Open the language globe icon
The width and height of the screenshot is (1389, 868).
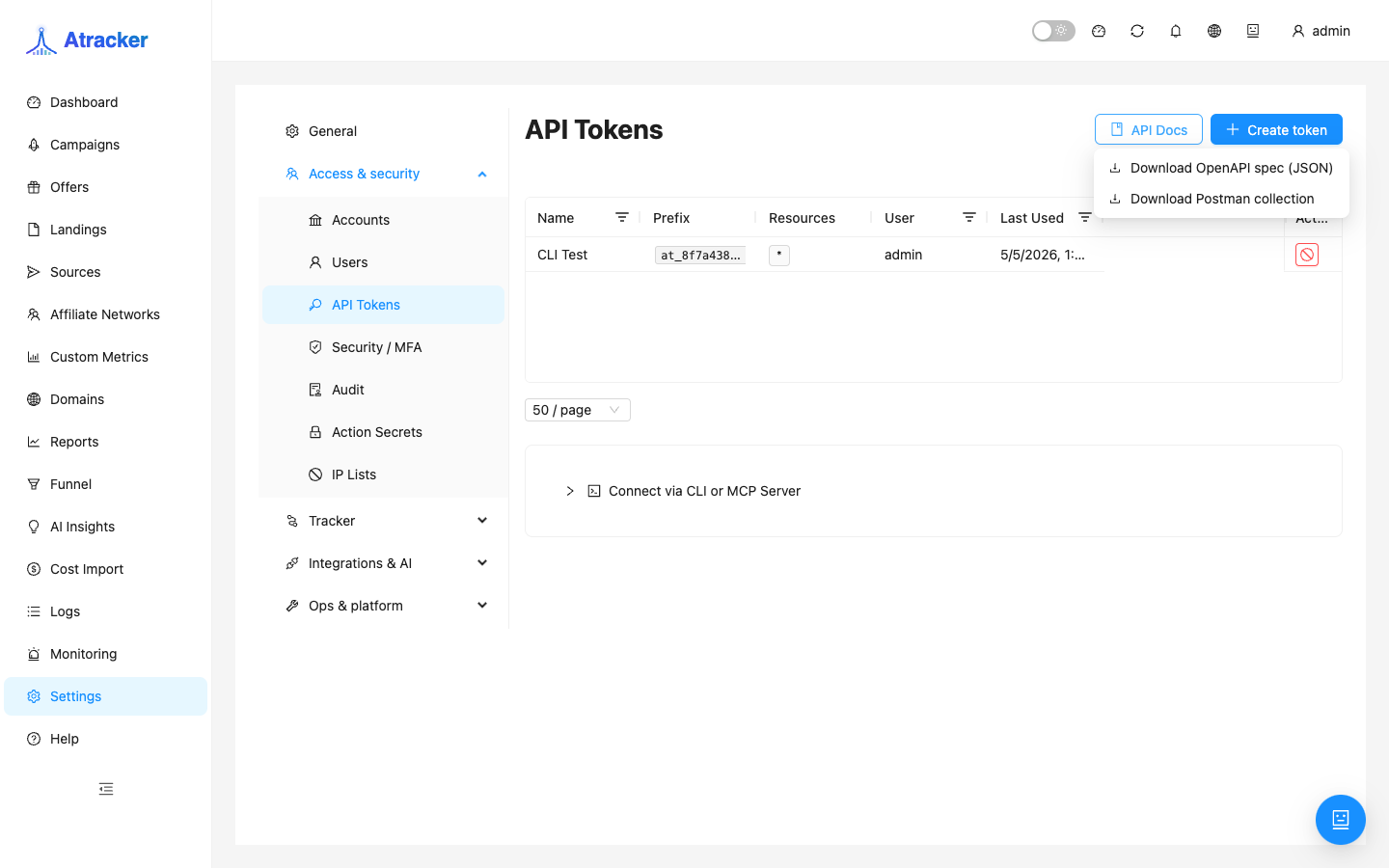[1214, 31]
